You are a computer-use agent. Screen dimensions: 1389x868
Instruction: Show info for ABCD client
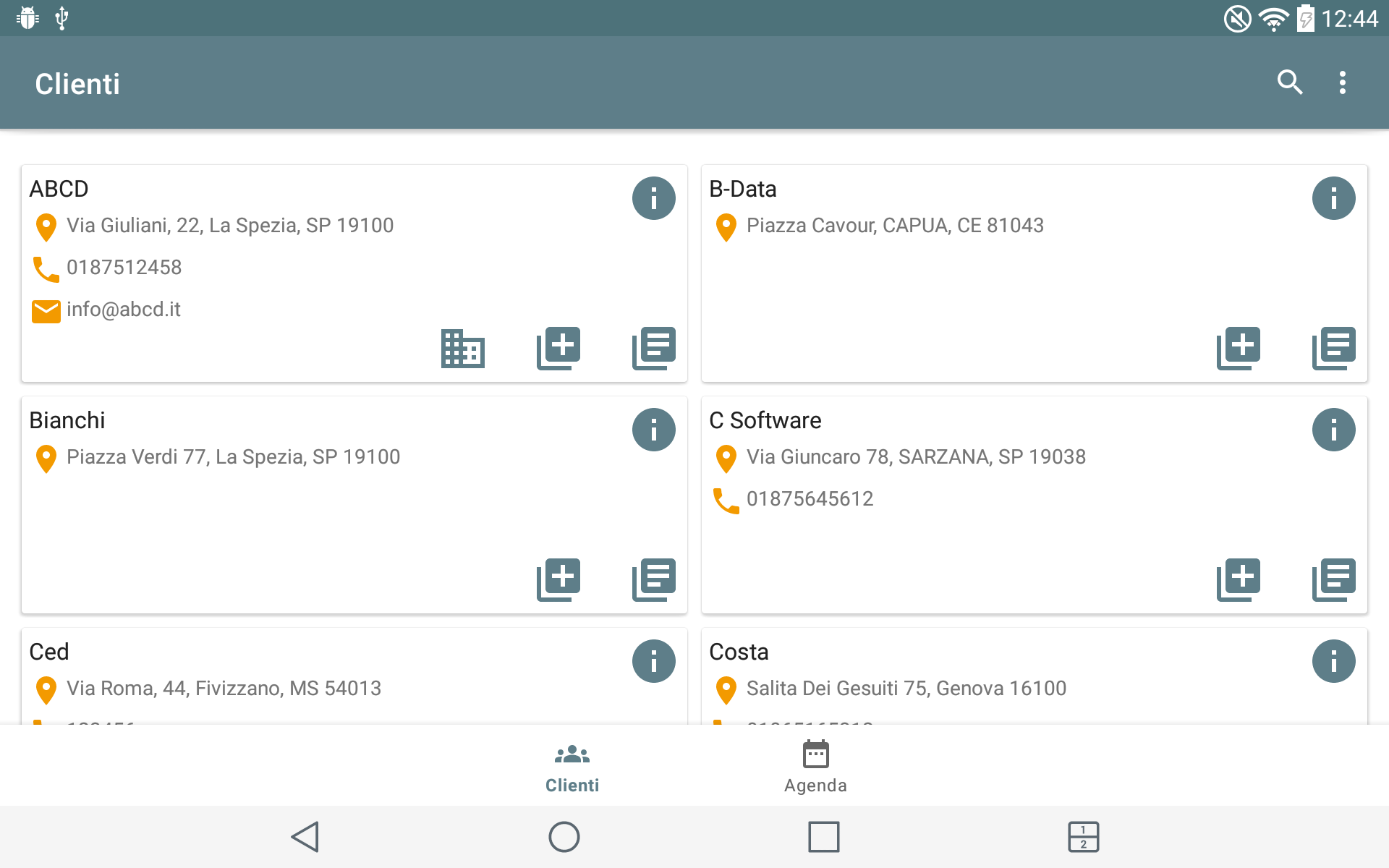pos(653,198)
